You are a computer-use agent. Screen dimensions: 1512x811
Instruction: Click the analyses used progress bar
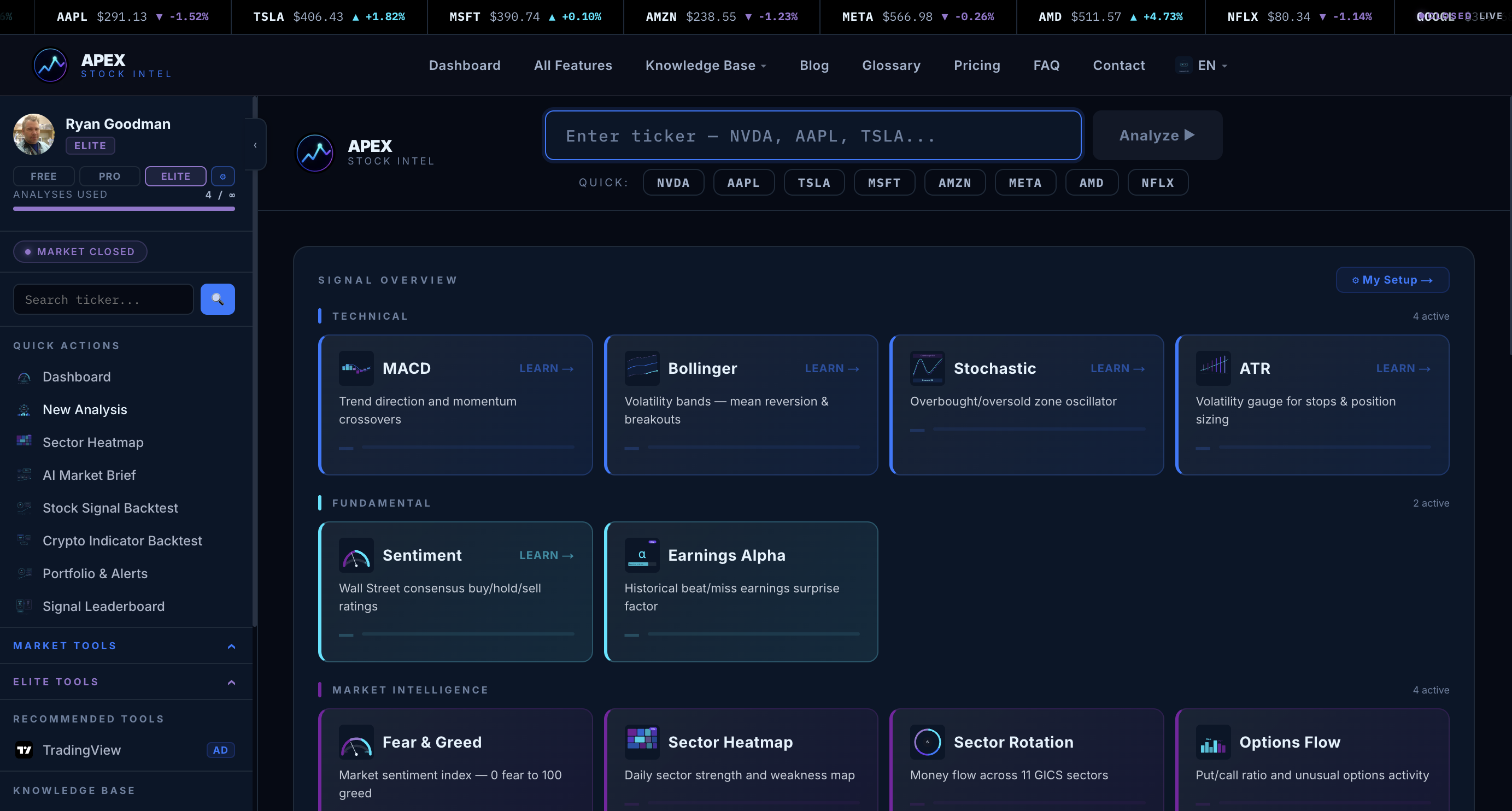click(x=124, y=208)
